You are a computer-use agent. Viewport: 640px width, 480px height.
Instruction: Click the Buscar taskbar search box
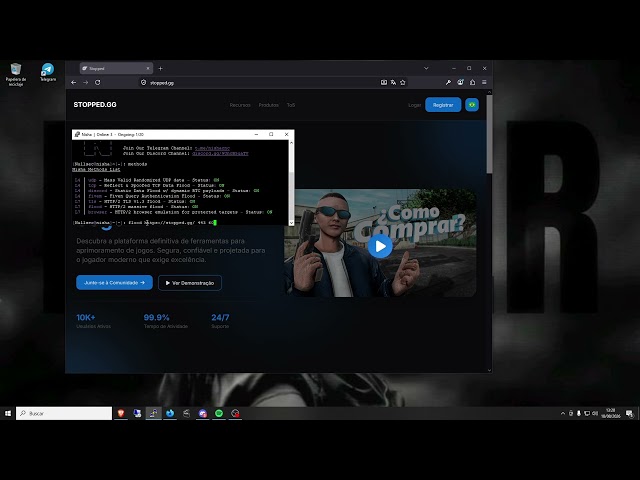click(64, 413)
